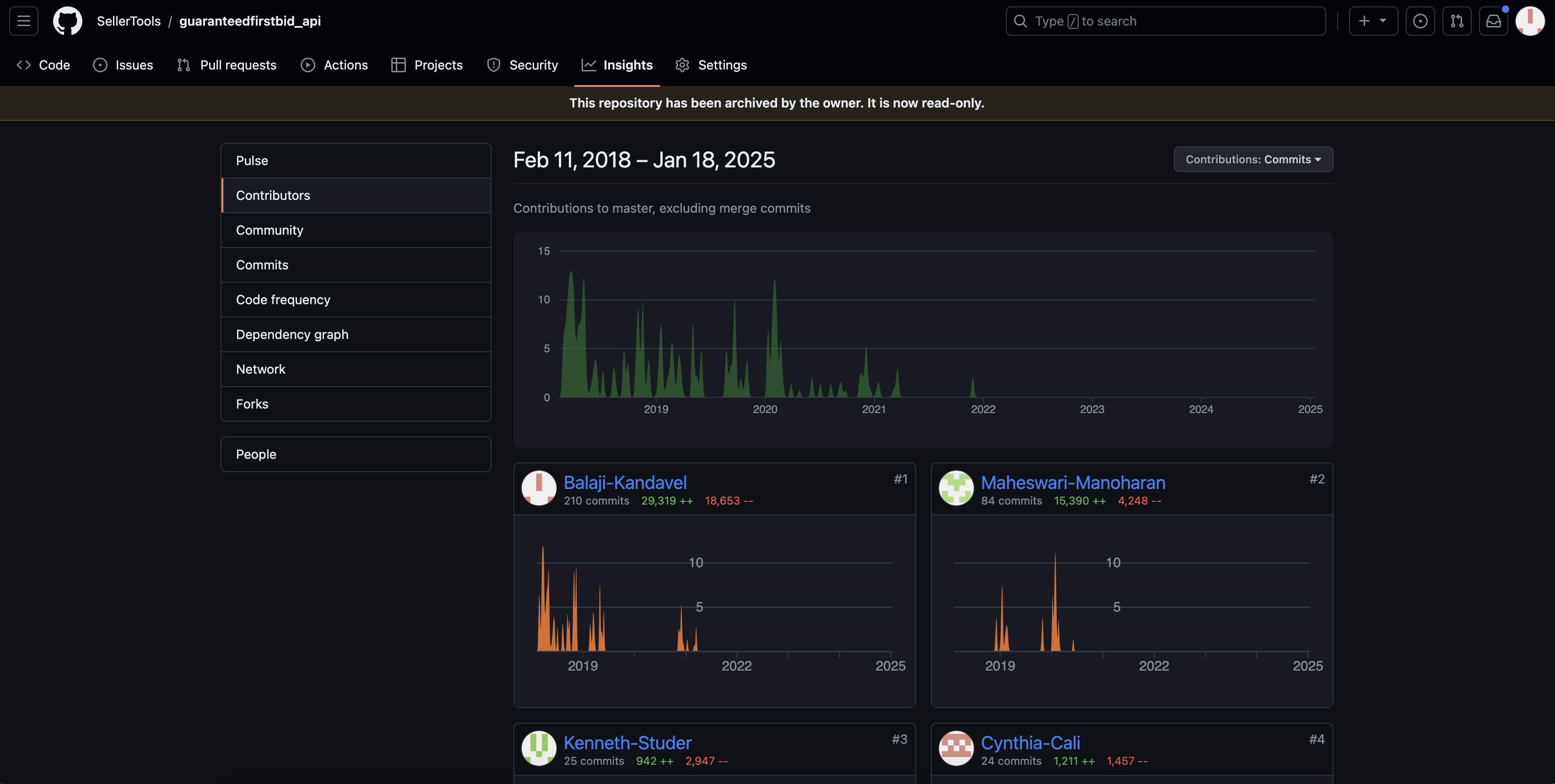Open the SellerTools organization link
This screenshot has width=1555, height=784.
click(x=129, y=21)
